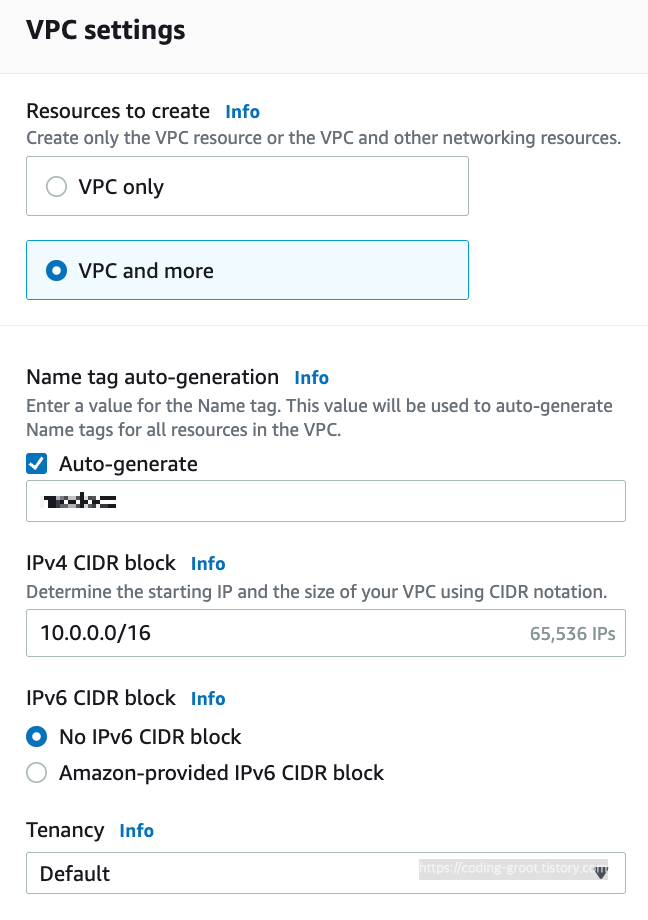Open Info link beside Tenancy
648x920 pixels.
coord(136,831)
